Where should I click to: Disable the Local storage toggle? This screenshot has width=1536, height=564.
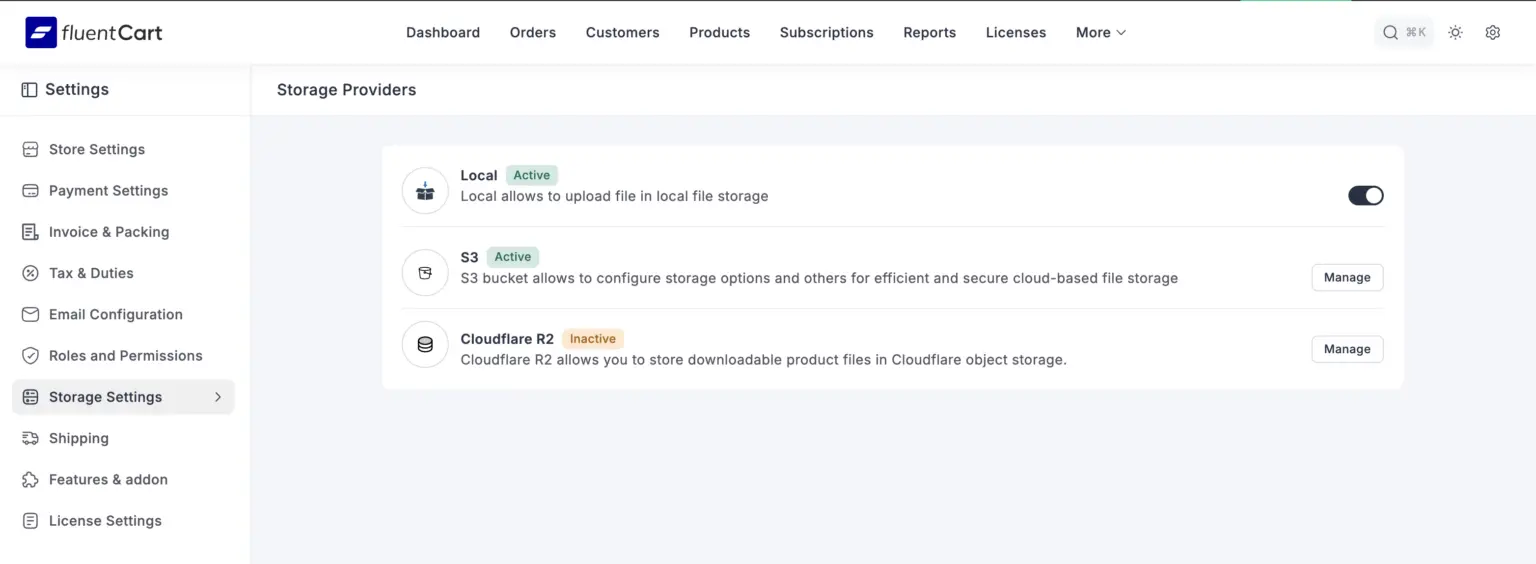[x=1366, y=195]
